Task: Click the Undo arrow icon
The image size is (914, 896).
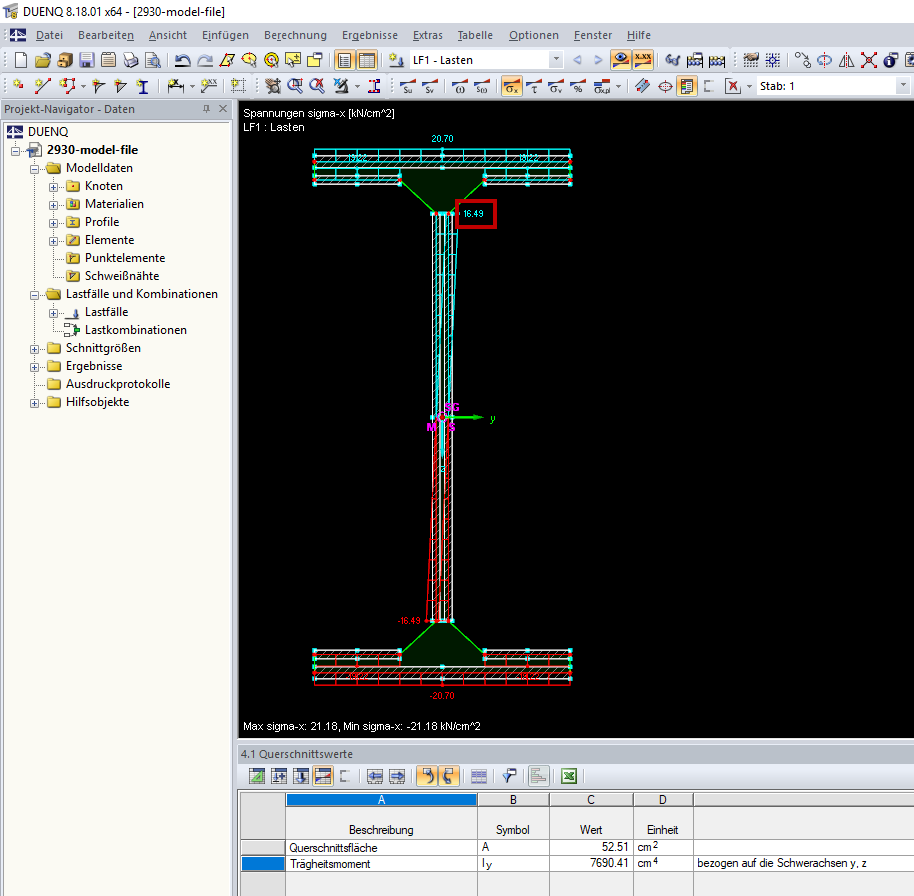Action: [182, 60]
